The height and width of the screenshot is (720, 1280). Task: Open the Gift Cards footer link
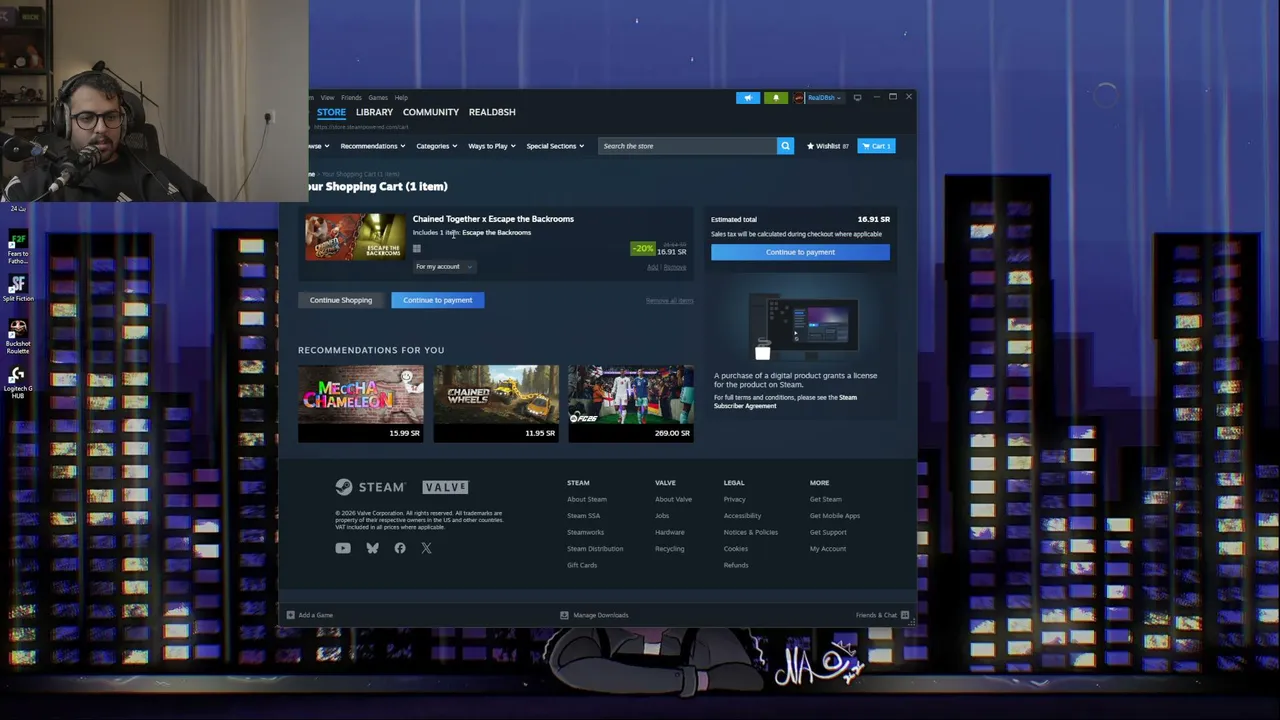582,565
